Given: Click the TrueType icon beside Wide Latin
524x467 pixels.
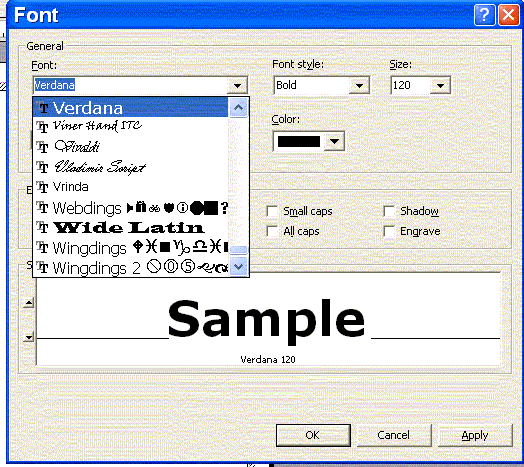Looking at the screenshot, I should pos(42,228).
